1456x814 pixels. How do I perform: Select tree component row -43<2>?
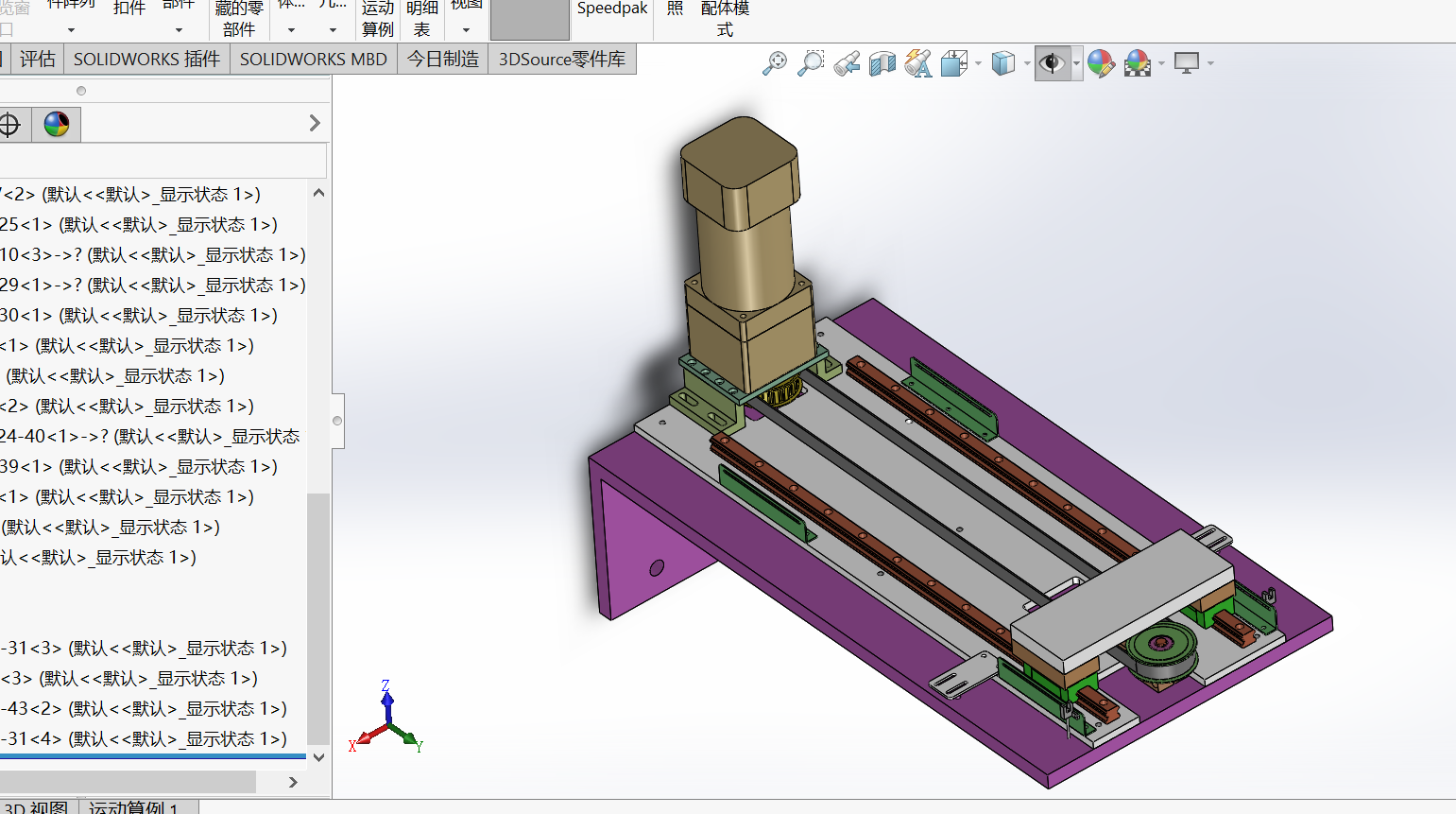(x=144, y=709)
